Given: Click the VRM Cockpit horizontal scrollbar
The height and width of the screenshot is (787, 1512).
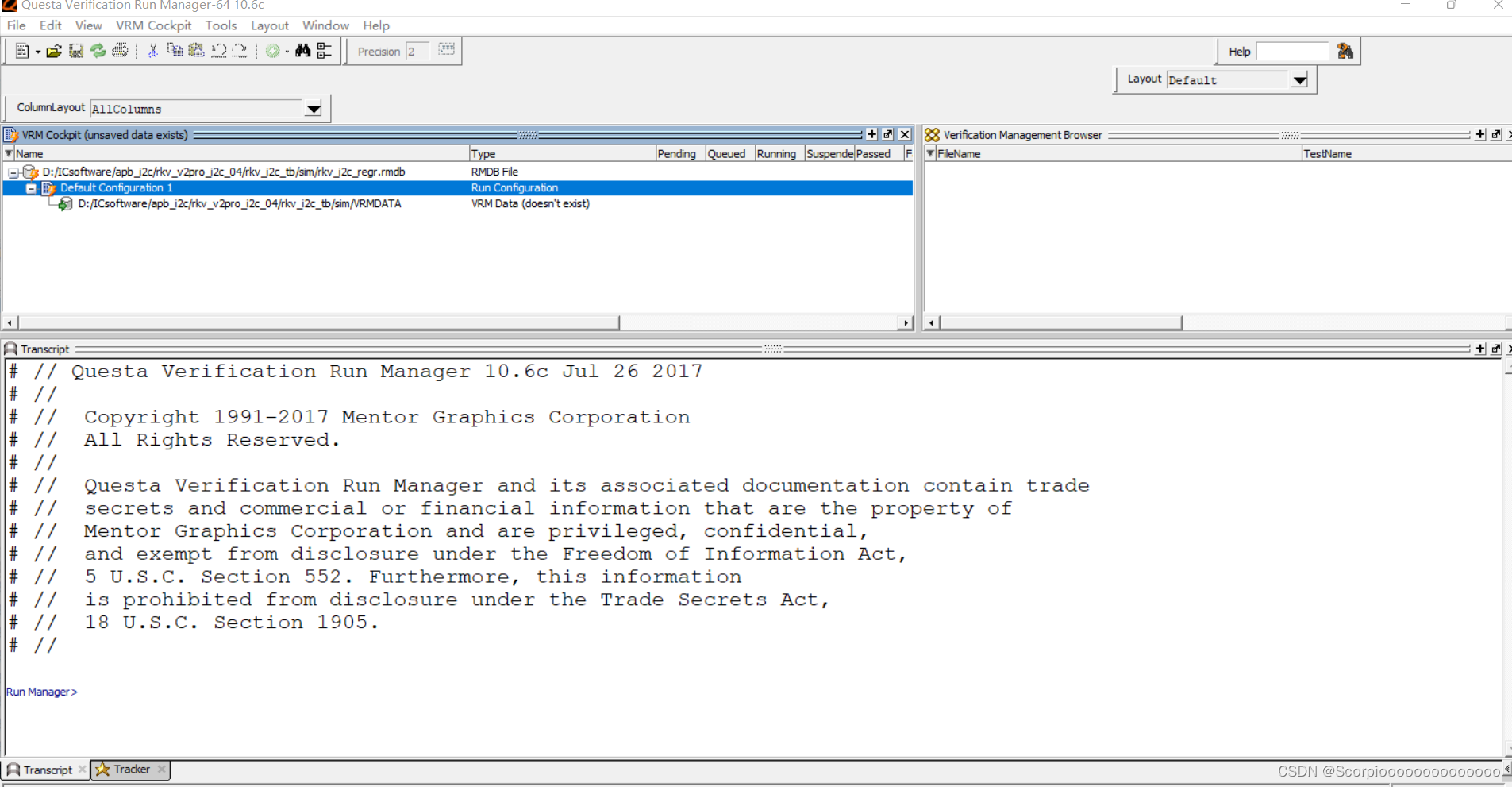Looking at the screenshot, I should 319,322.
